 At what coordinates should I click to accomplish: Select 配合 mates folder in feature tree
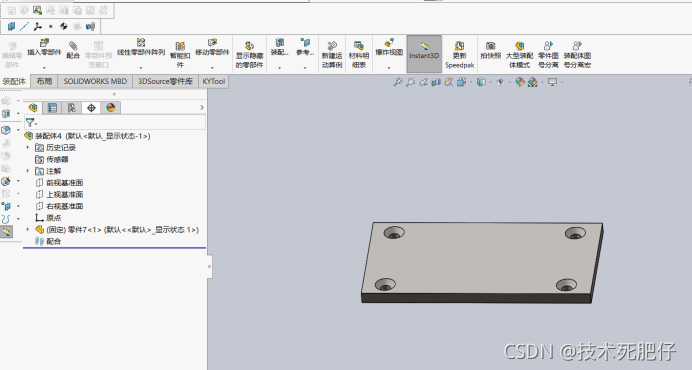pos(48,241)
